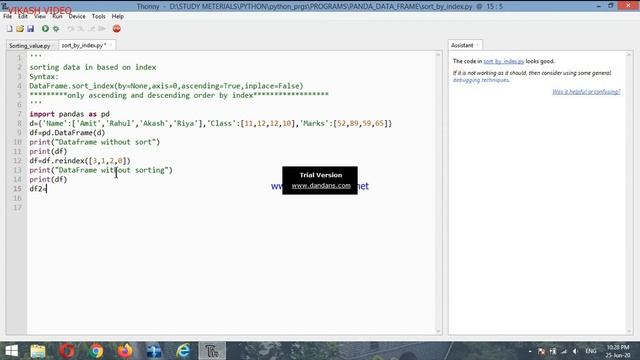This screenshot has height=360, width=640.
Task: Click the print("Dataframe without sort") line
Action: [x=94, y=142]
